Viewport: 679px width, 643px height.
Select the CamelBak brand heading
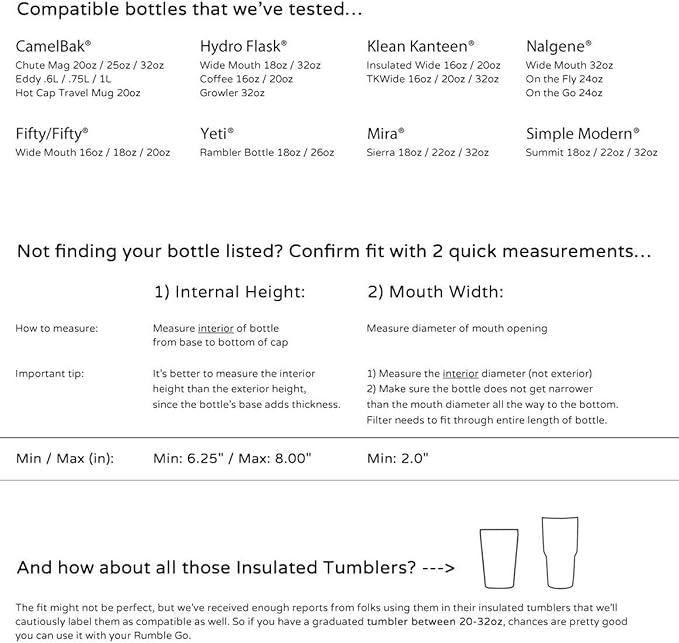pos(53,46)
